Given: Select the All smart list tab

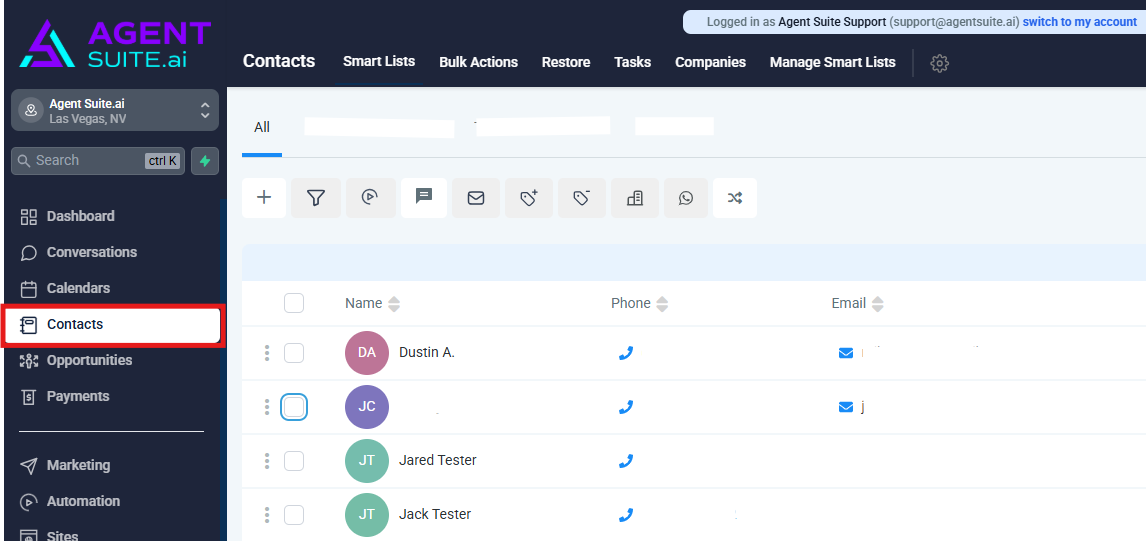Looking at the screenshot, I should point(262,127).
